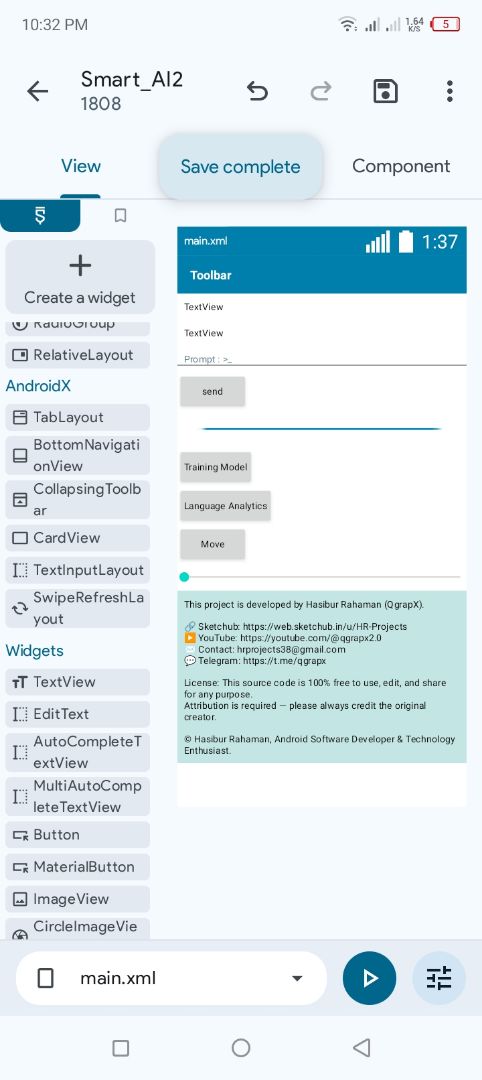Pick the CardView widget
Image resolution: width=482 pixels, height=1080 pixels.
[77, 538]
